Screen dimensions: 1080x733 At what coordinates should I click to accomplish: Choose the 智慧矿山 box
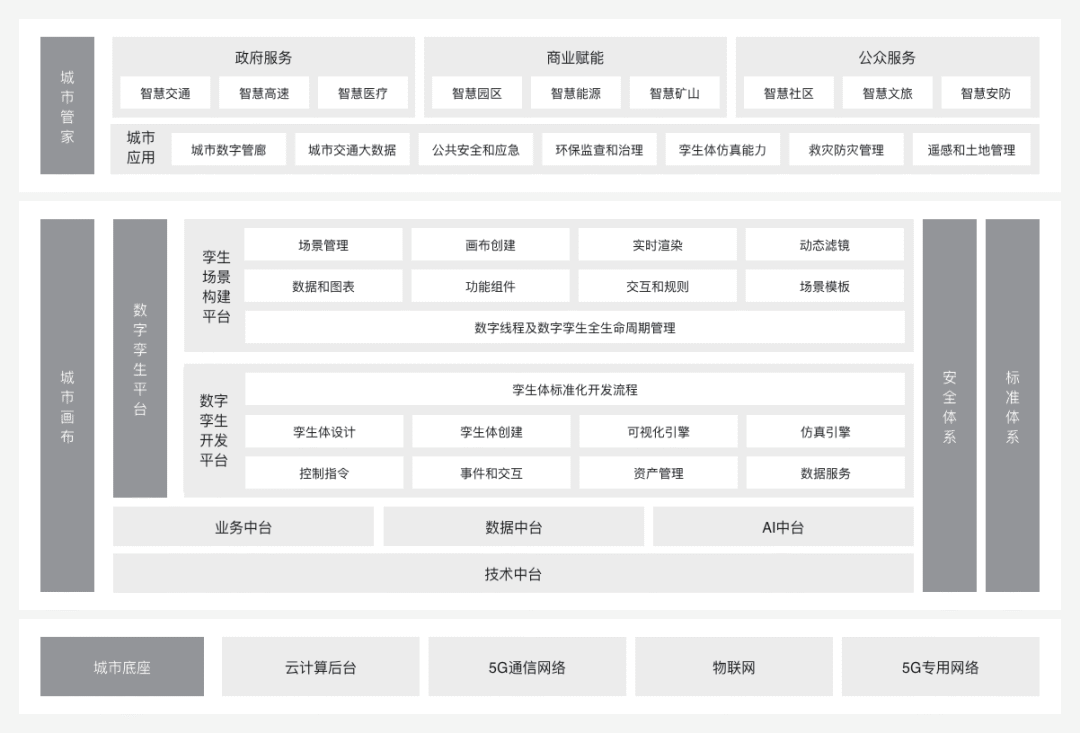pos(674,93)
